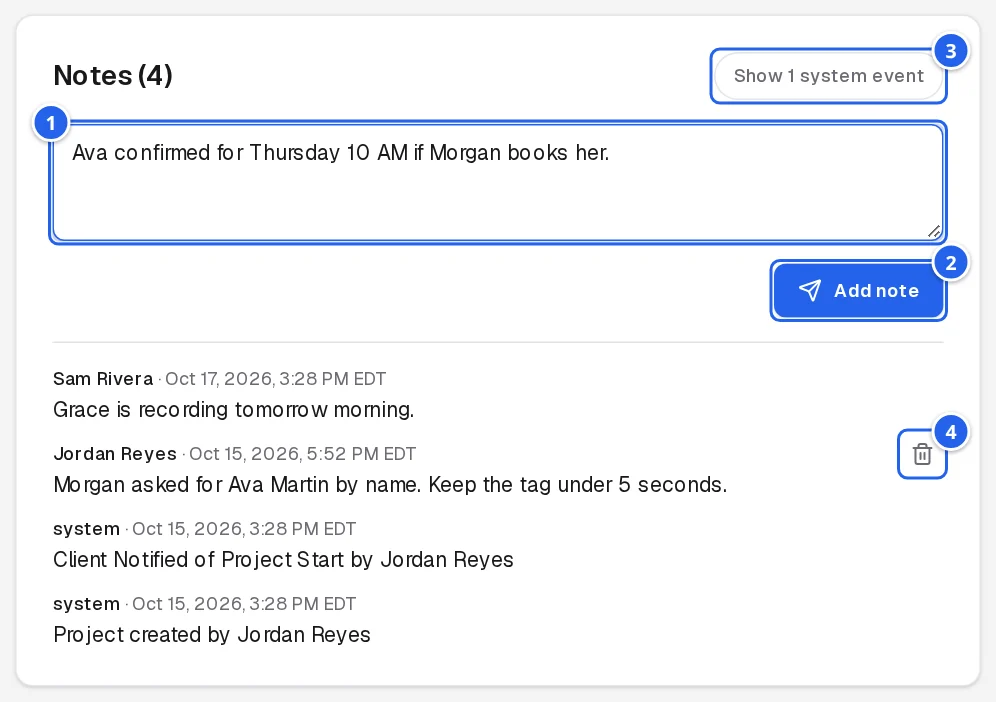Screen dimensions: 996x702
Task: Click the text area's resize handle
Action: point(934,232)
